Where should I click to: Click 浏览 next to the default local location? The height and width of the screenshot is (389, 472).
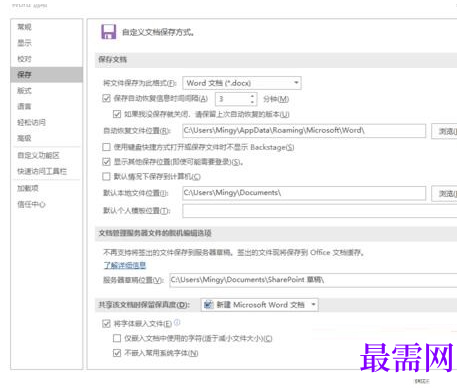pyautogui.click(x=444, y=193)
